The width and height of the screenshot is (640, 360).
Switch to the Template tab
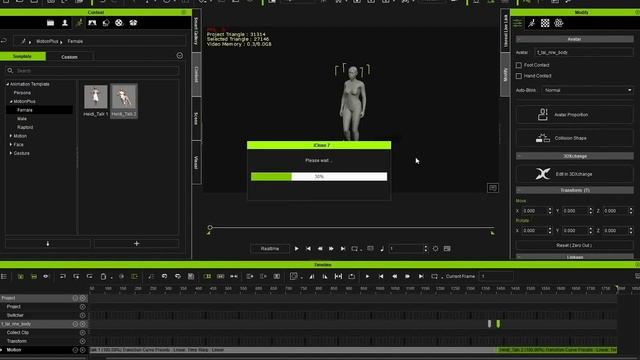(x=23, y=56)
